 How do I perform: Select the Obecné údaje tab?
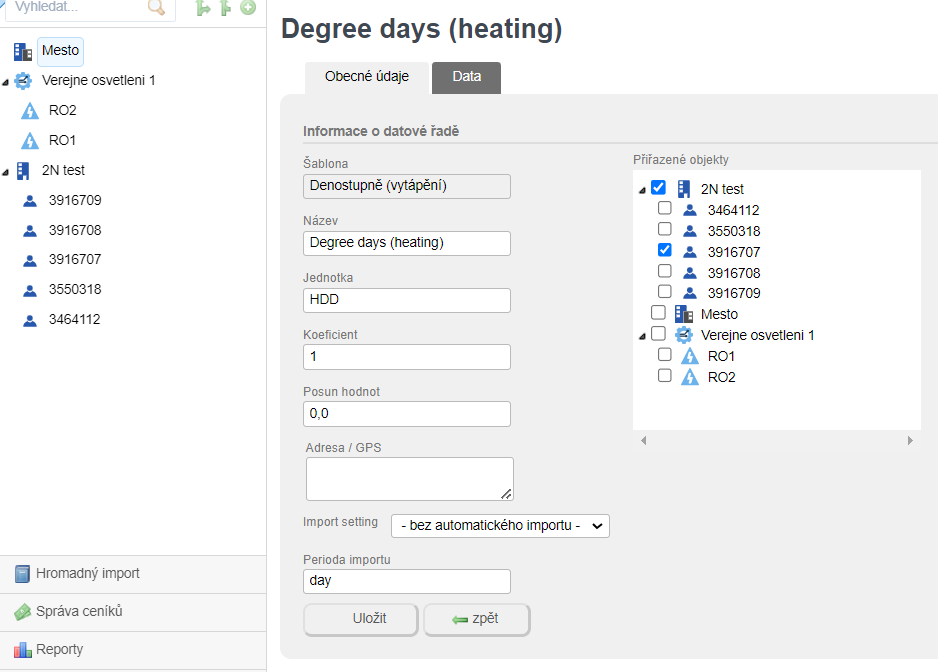click(367, 77)
